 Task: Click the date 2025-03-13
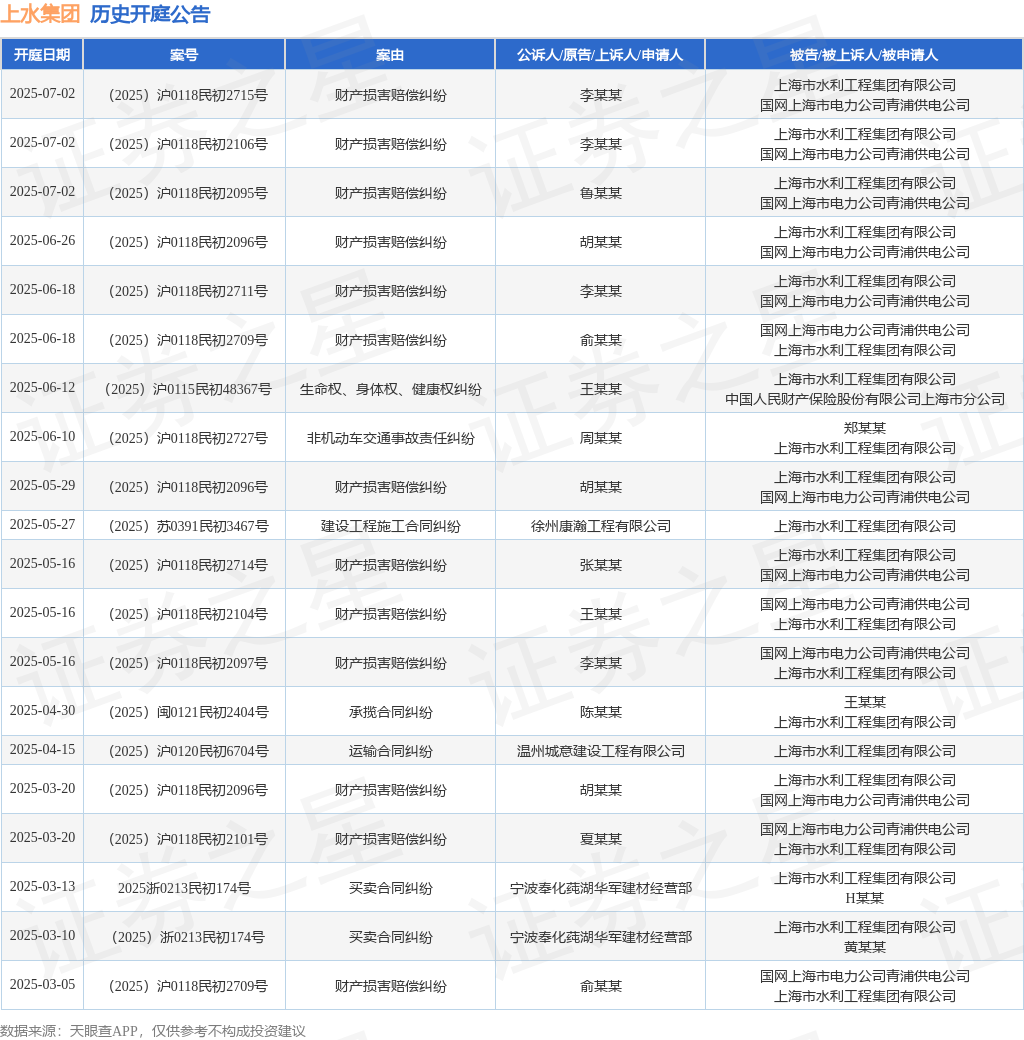42,887
